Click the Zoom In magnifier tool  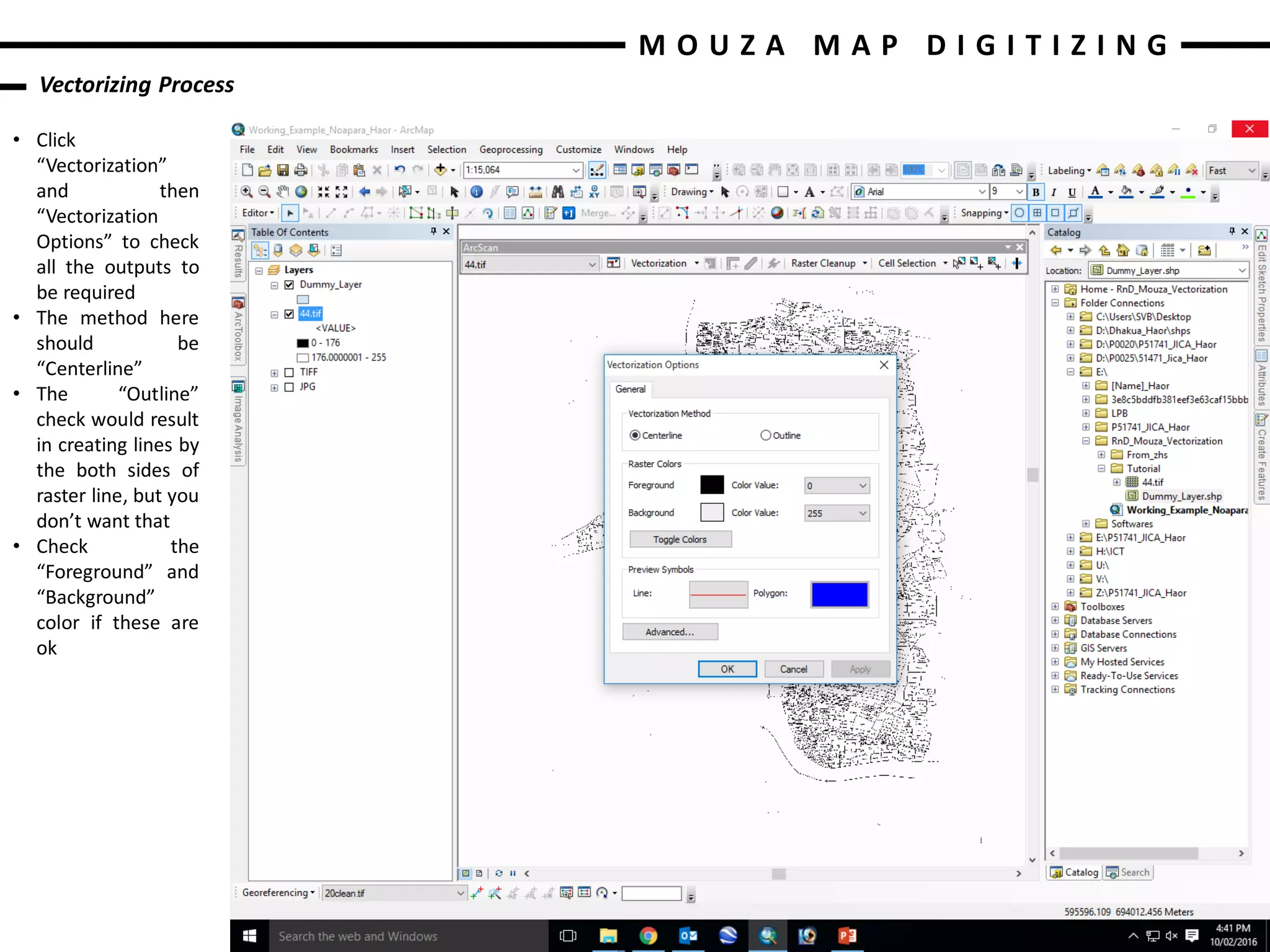246,192
